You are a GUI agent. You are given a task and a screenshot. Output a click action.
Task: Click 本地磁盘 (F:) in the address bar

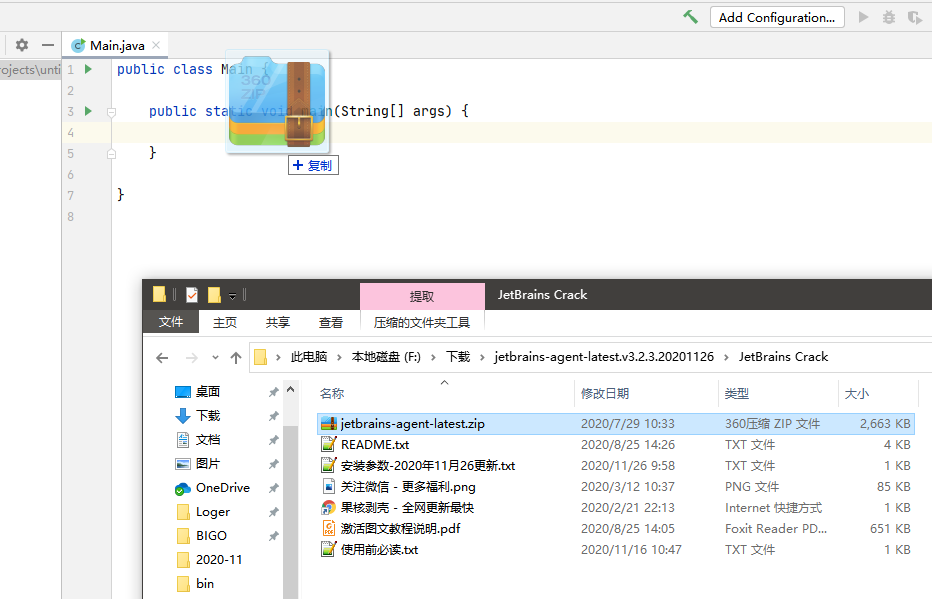coord(386,357)
